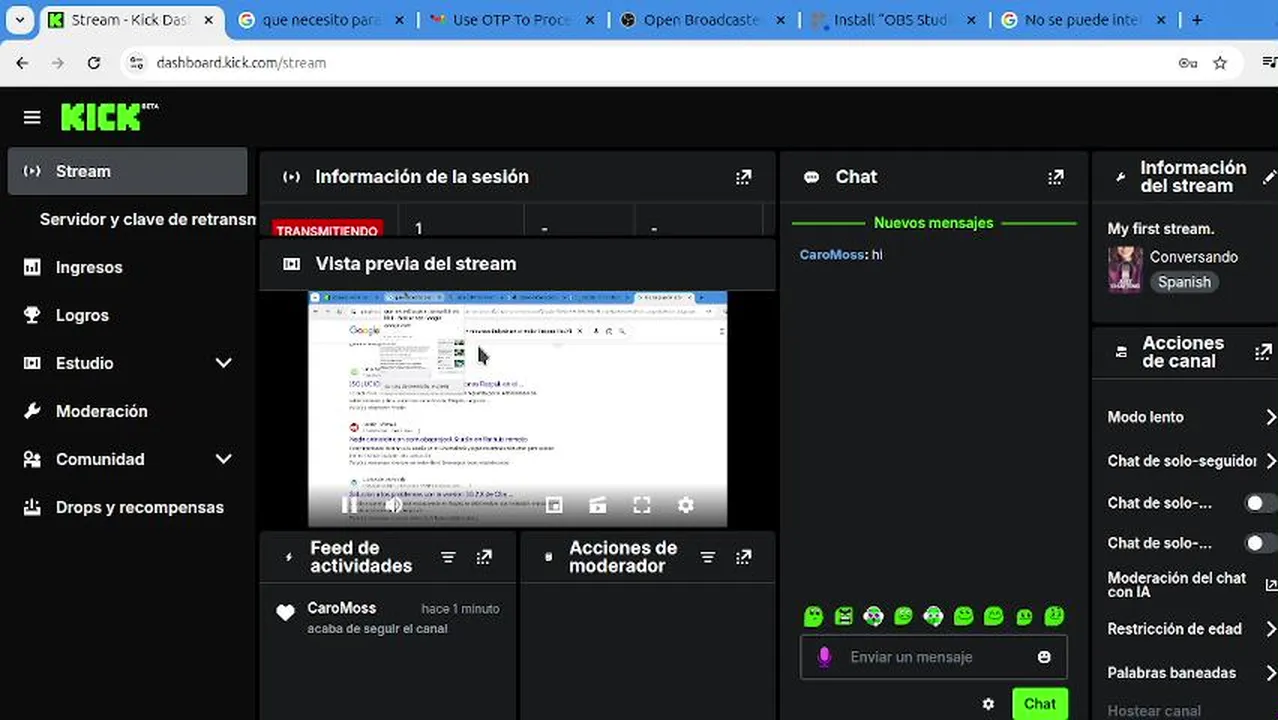Open Palabras baneadas options arrow

1271,673
